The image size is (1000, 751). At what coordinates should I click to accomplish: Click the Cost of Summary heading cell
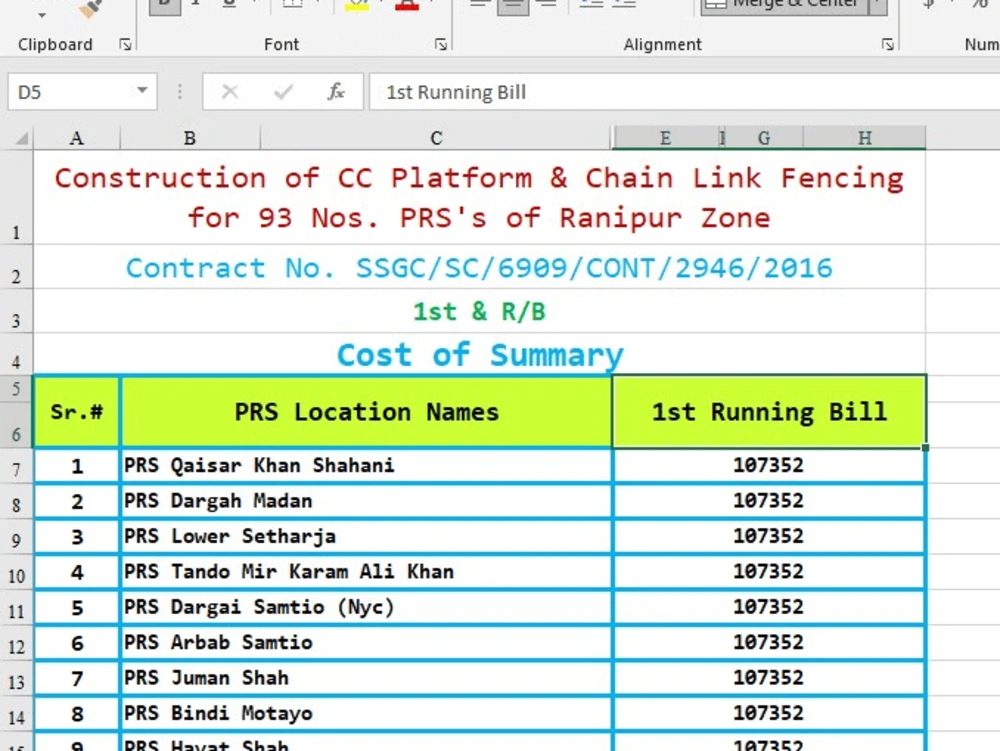point(479,354)
